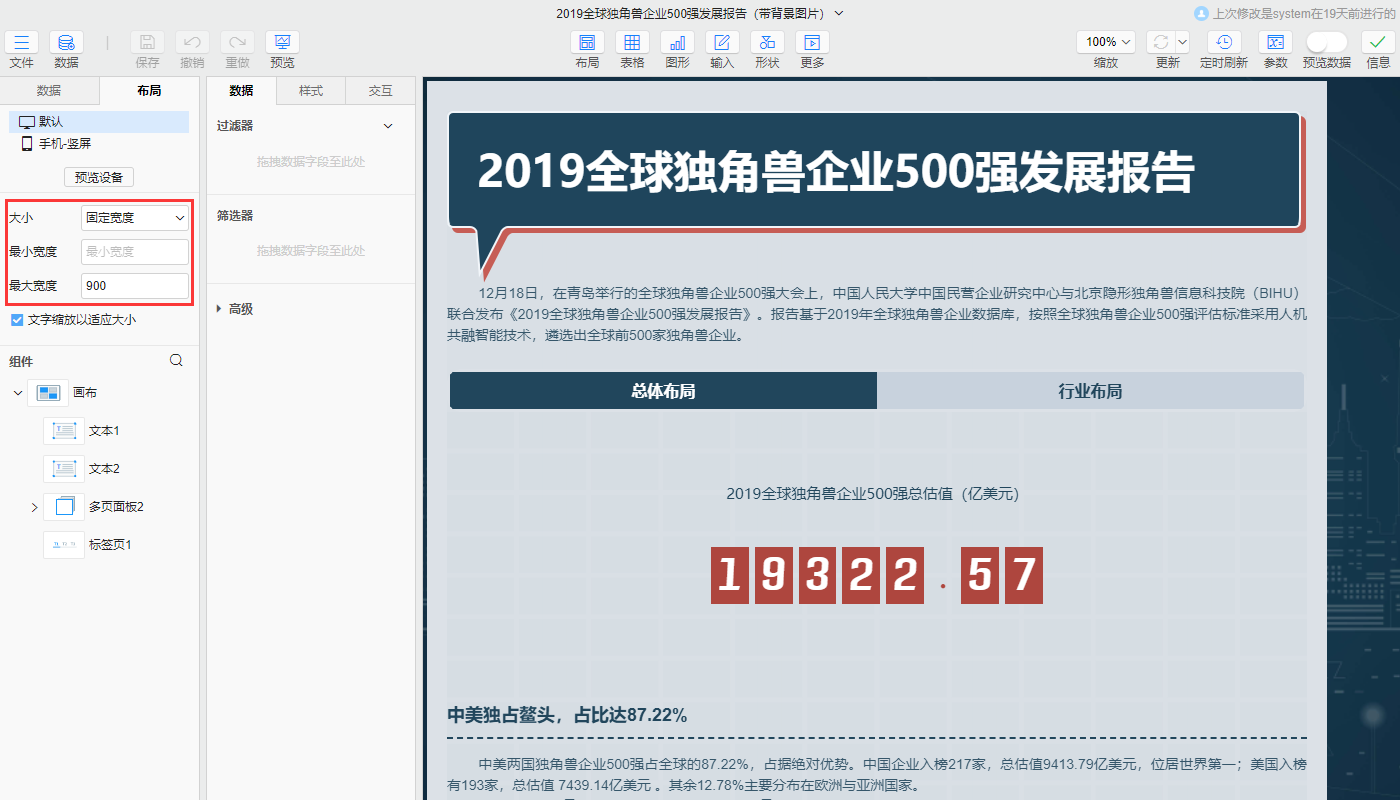Expand the 多页面板2 tree item
Image resolution: width=1400 pixels, height=800 pixels.
(32, 506)
